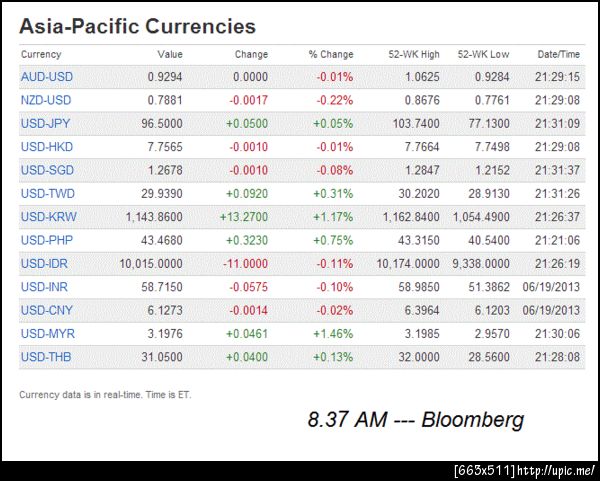Click the Date/Time column header
Screen dimensions: 600x481
(x=558, y=54)
